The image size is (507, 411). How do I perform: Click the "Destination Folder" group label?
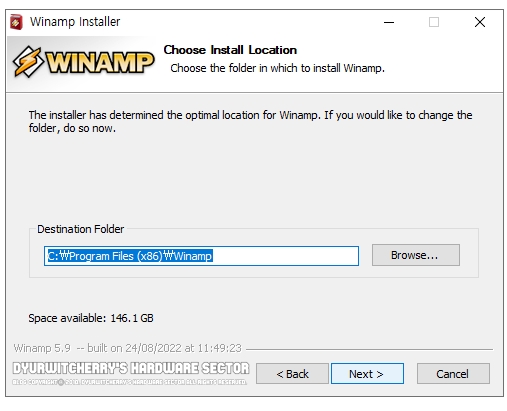(80, 229)
